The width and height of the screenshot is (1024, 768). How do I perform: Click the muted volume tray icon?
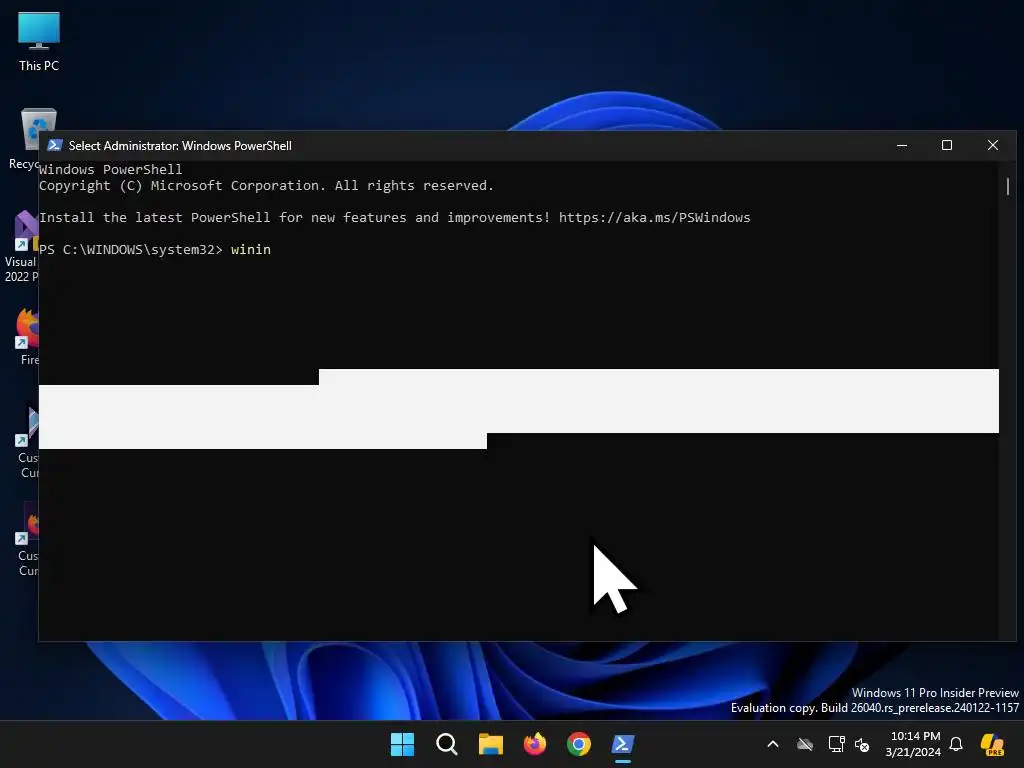(862, 744)
